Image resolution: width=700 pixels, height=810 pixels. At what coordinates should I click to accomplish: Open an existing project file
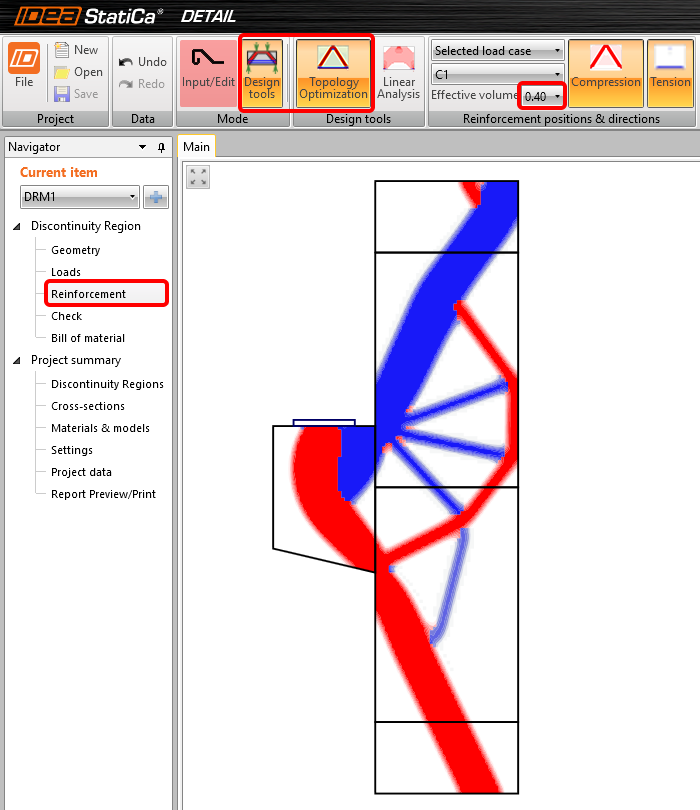pos(79,72)
